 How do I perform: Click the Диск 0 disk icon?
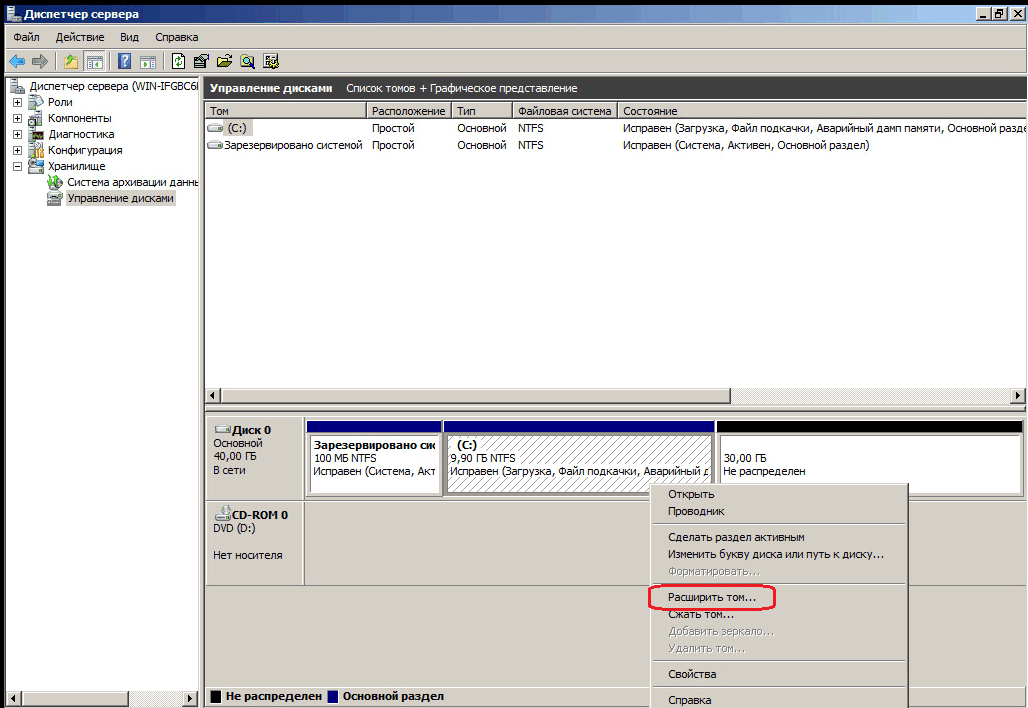(223, 430)
